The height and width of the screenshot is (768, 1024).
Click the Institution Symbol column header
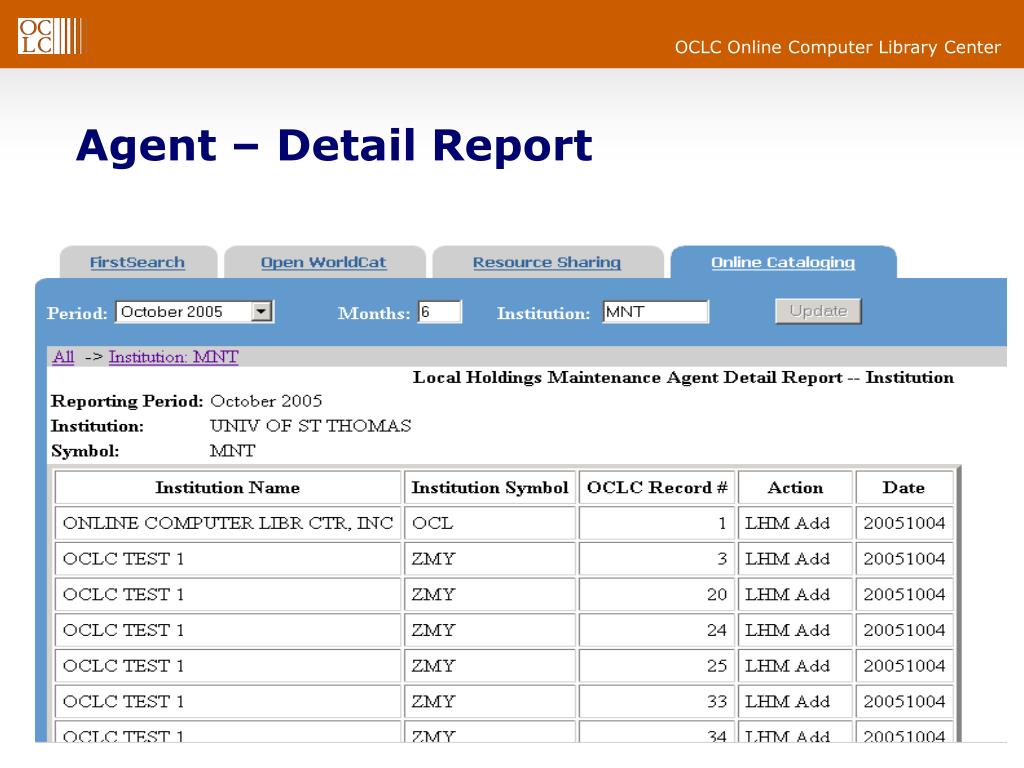pyautogui.click(x=490, y=487)
